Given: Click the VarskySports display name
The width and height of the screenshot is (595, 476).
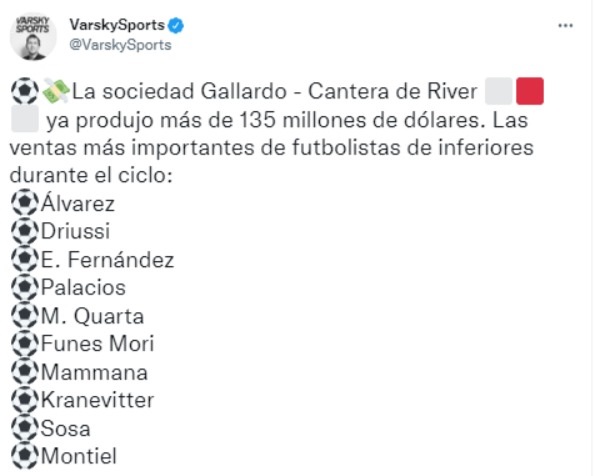Looking at the screenshot, I should click(x=117, y=25).
